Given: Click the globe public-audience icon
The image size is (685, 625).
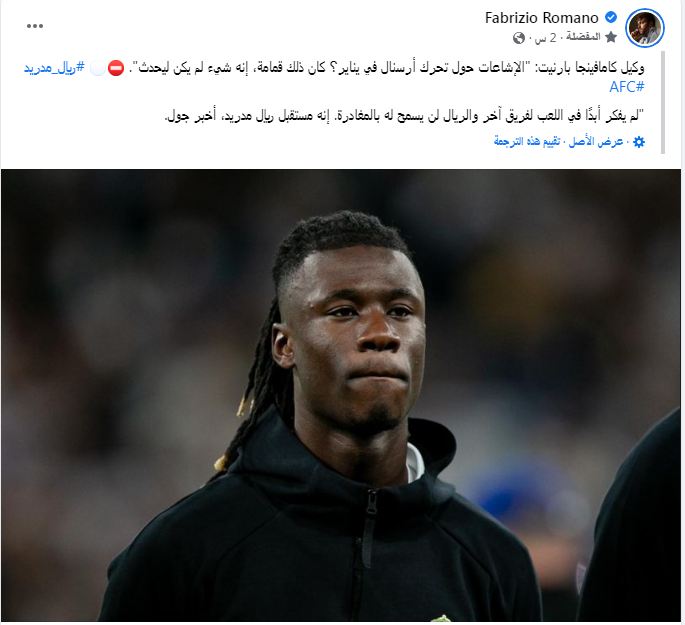Looking at the screenshot, I should pos(519,38).
